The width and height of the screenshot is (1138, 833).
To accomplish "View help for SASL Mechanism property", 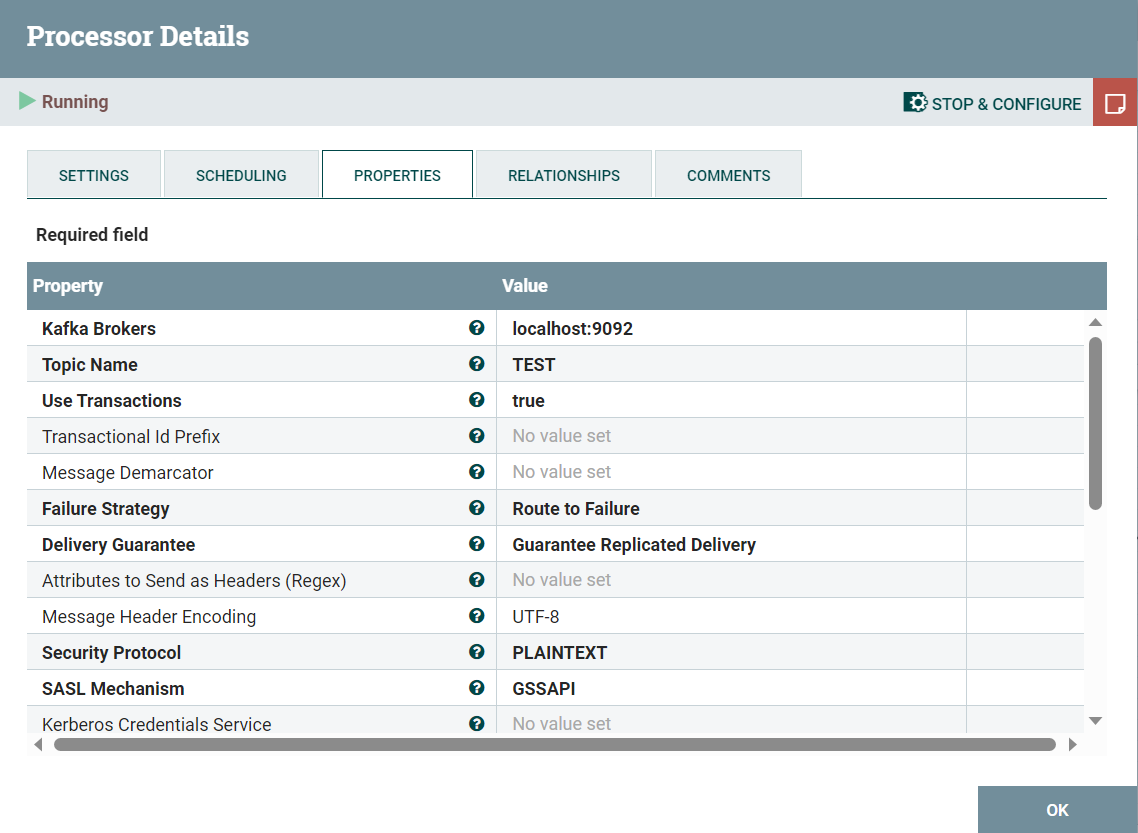I will pos(477,688).
